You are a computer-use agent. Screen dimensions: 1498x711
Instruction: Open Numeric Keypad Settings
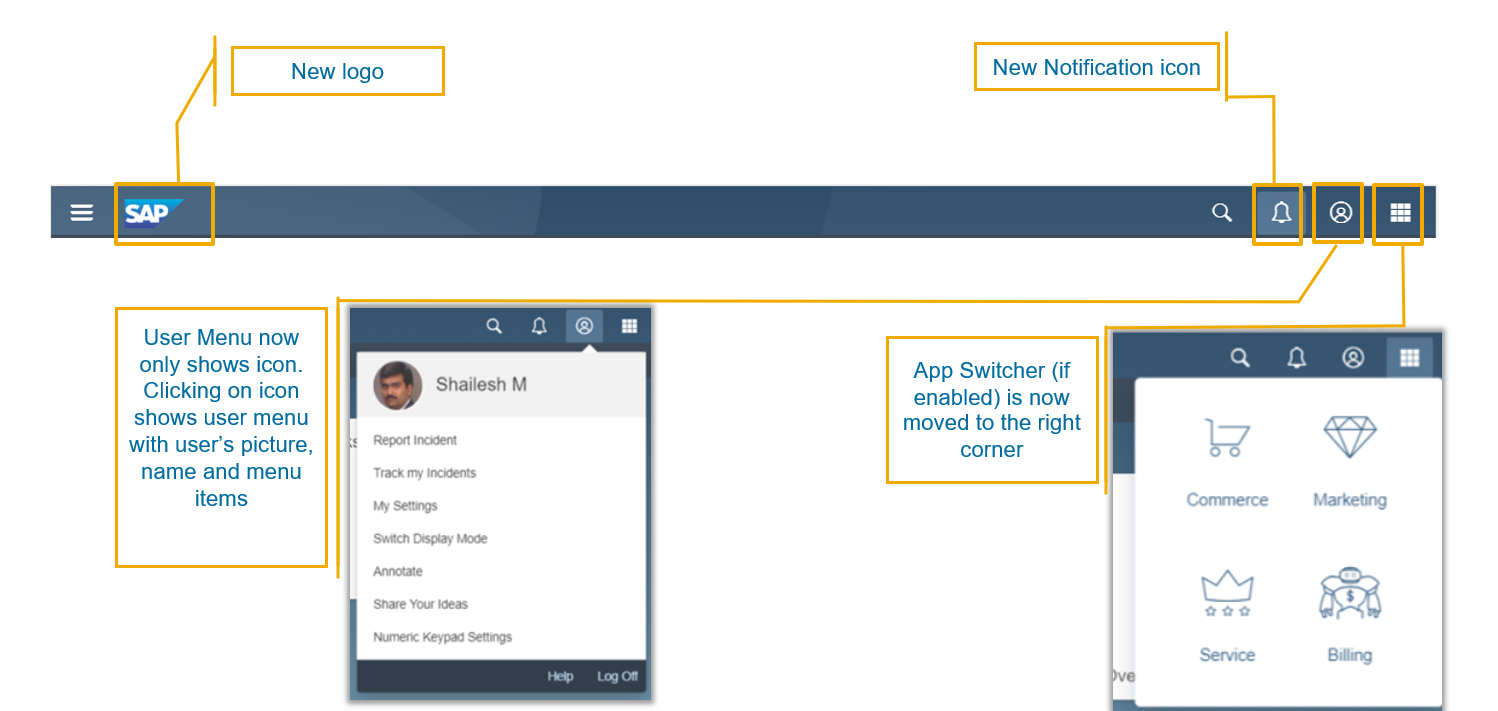click(442, 637)
